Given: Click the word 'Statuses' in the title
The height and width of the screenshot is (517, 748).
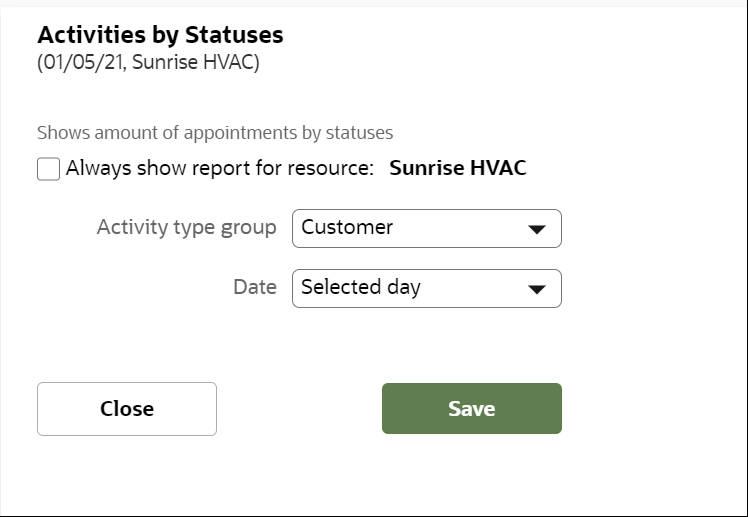Looking at the screenshot, I should tap(236, 35).
